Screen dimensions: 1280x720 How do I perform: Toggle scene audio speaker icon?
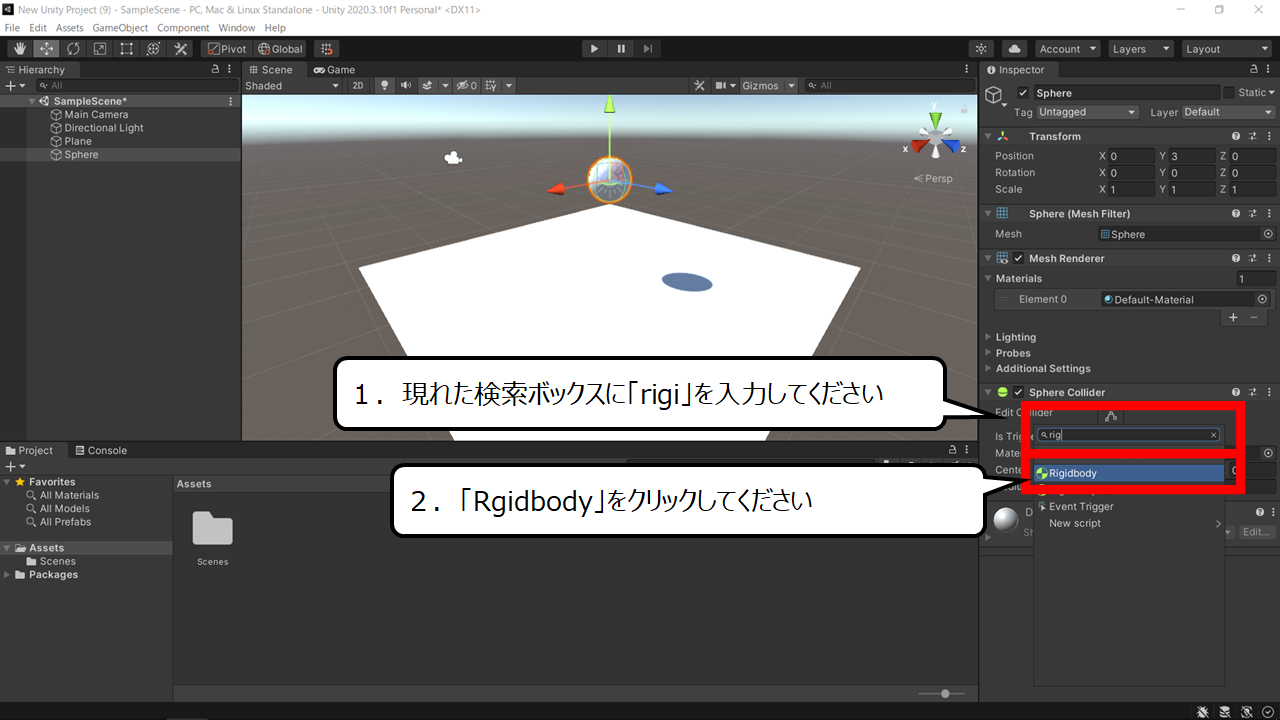click(x=405, y=86)
